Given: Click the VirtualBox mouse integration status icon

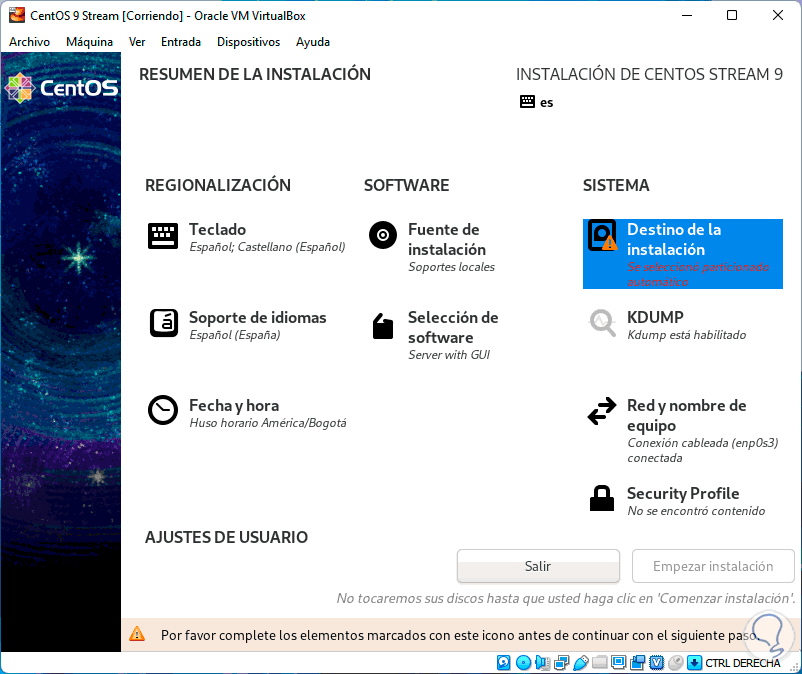Looking at the screenshot, I should pyautogui.click(x=676, y=663).
